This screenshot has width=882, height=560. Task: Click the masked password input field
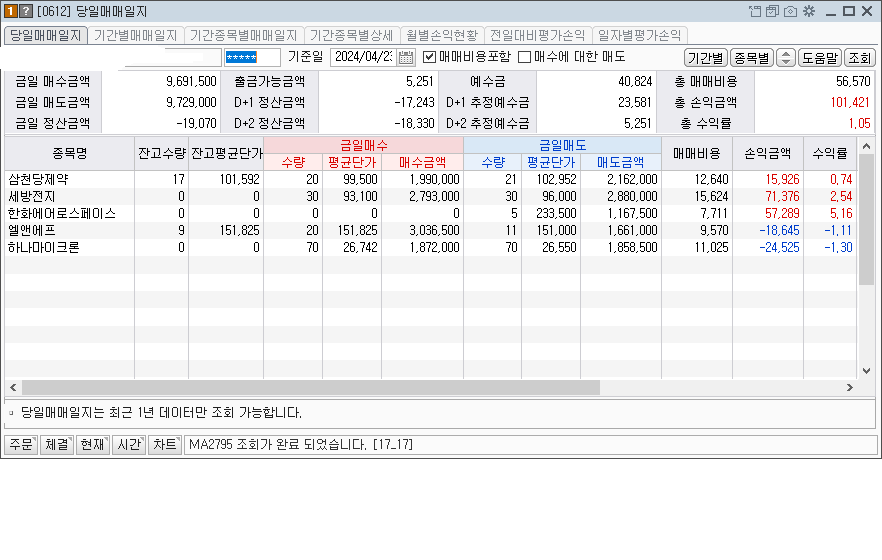[x=253, y=57]
